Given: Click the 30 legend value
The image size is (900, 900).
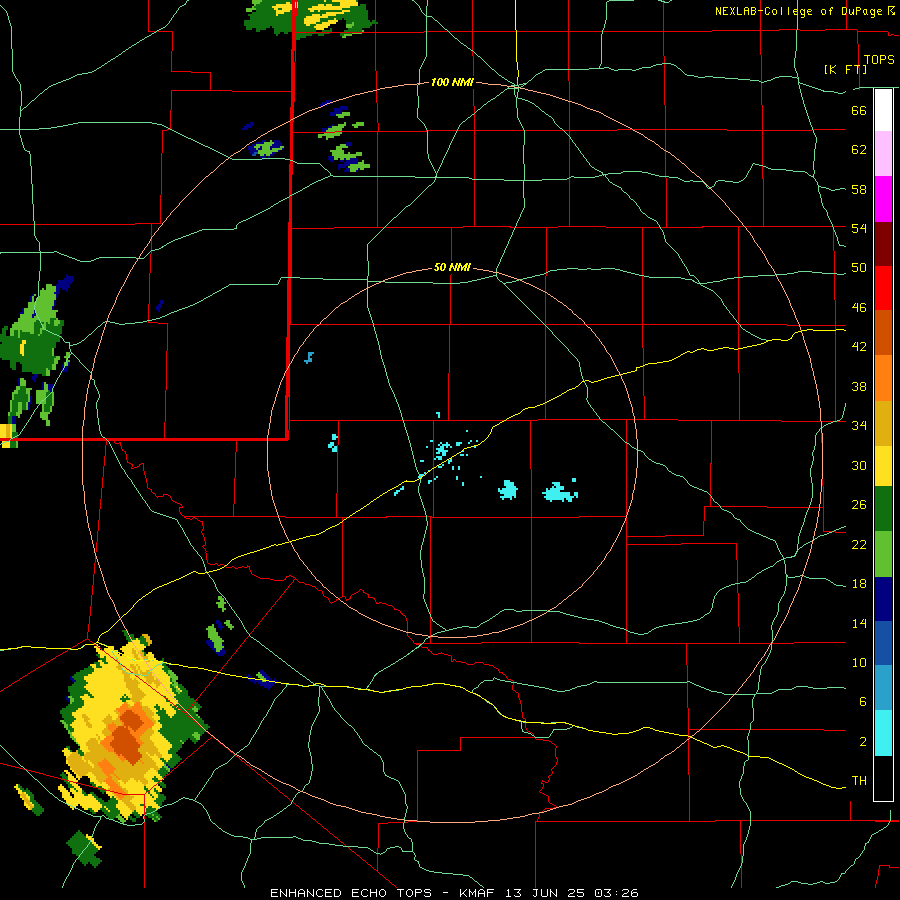Looking at the screenshot, I should tap(859, 465).
